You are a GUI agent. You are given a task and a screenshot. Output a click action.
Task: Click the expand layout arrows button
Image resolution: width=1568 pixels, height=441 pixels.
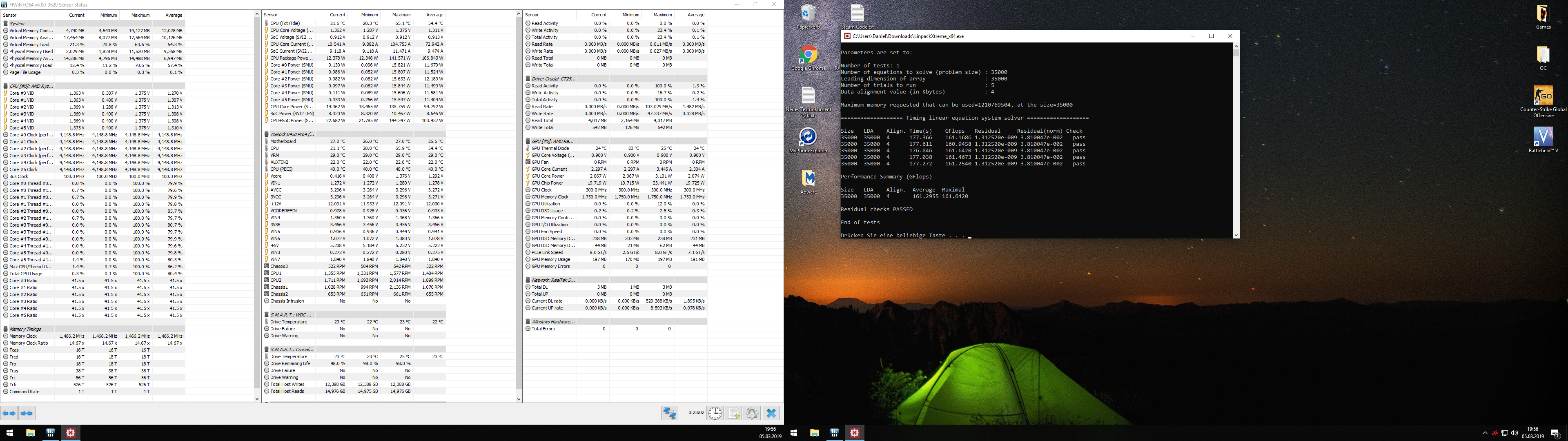pyautogui.click(x=9, y=413)
